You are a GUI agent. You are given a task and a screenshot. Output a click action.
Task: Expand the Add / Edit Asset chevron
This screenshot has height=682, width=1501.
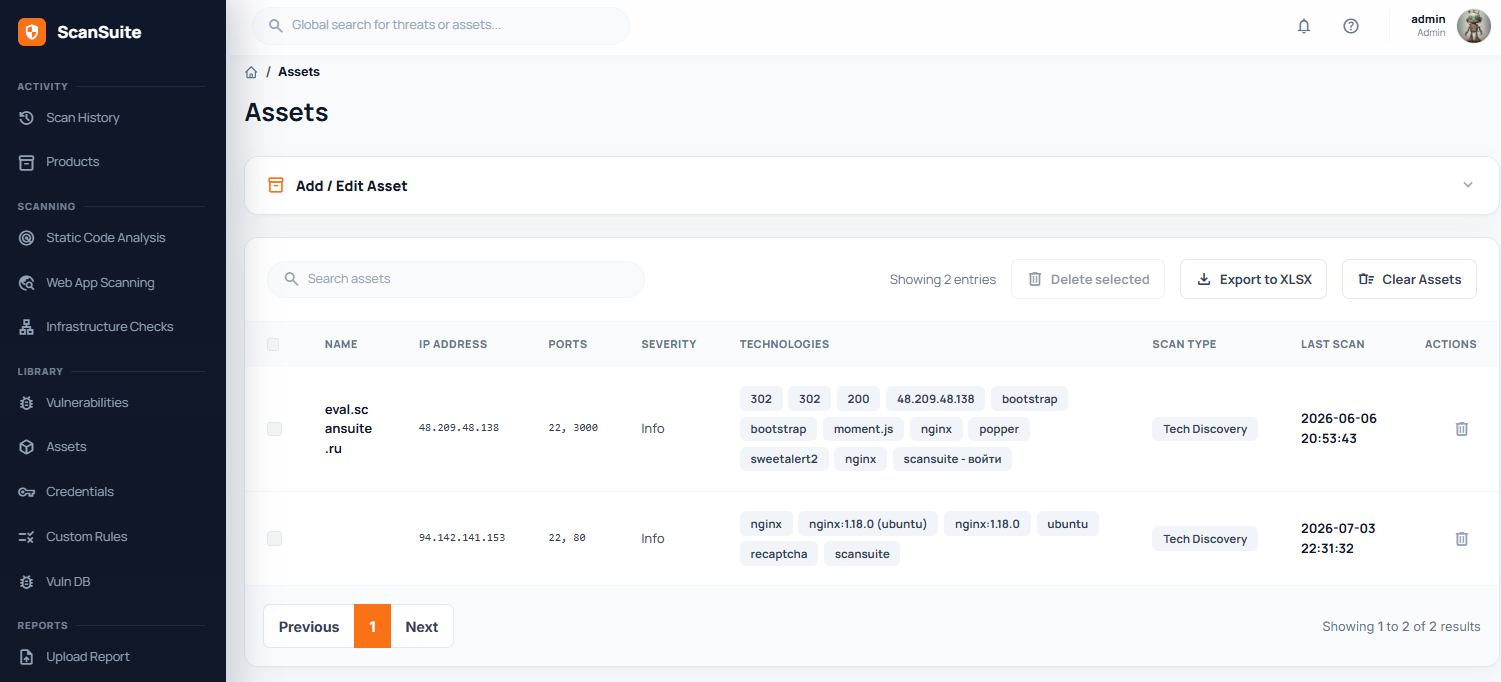pyautogui.click(x=1468, y=185)
